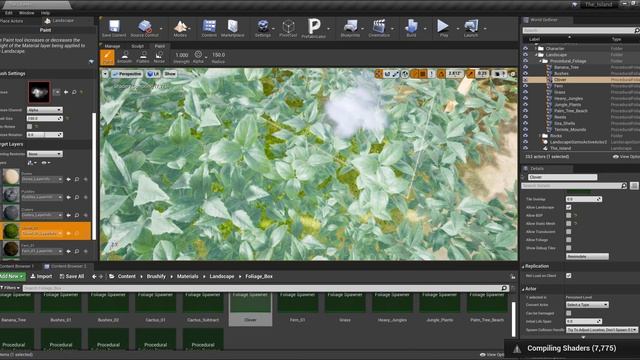Open the editor Settings toolbar icon

263,27
